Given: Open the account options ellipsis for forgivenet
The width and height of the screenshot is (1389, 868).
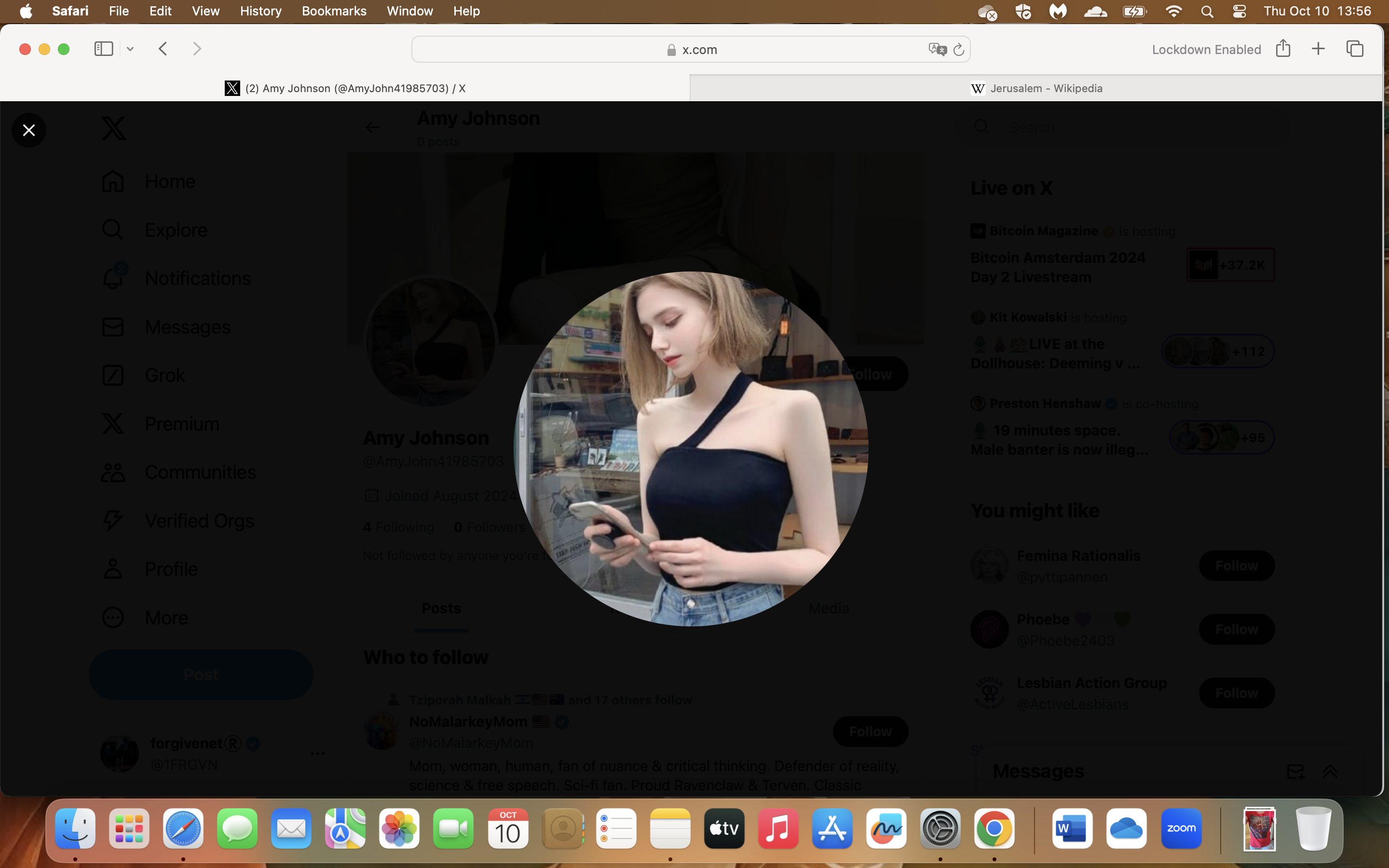Looking at the screenshot, I should [x=317, y=753].
